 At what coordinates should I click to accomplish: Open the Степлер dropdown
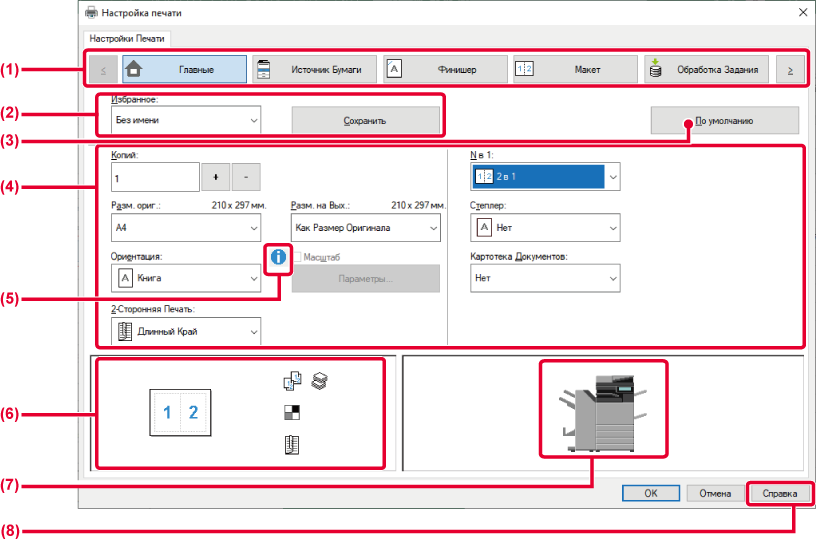pos(545,228)
